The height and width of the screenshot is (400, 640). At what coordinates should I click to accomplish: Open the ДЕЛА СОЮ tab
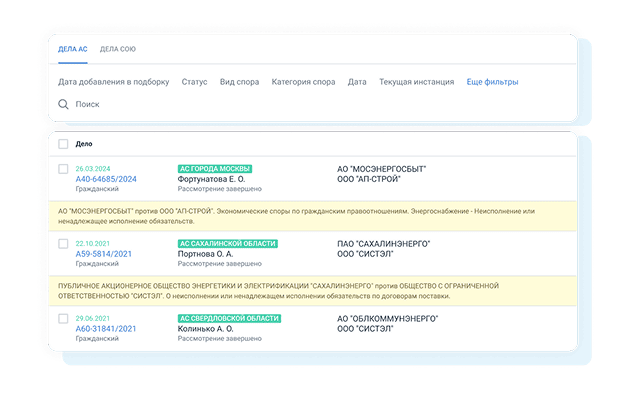(x=118, y=49)
